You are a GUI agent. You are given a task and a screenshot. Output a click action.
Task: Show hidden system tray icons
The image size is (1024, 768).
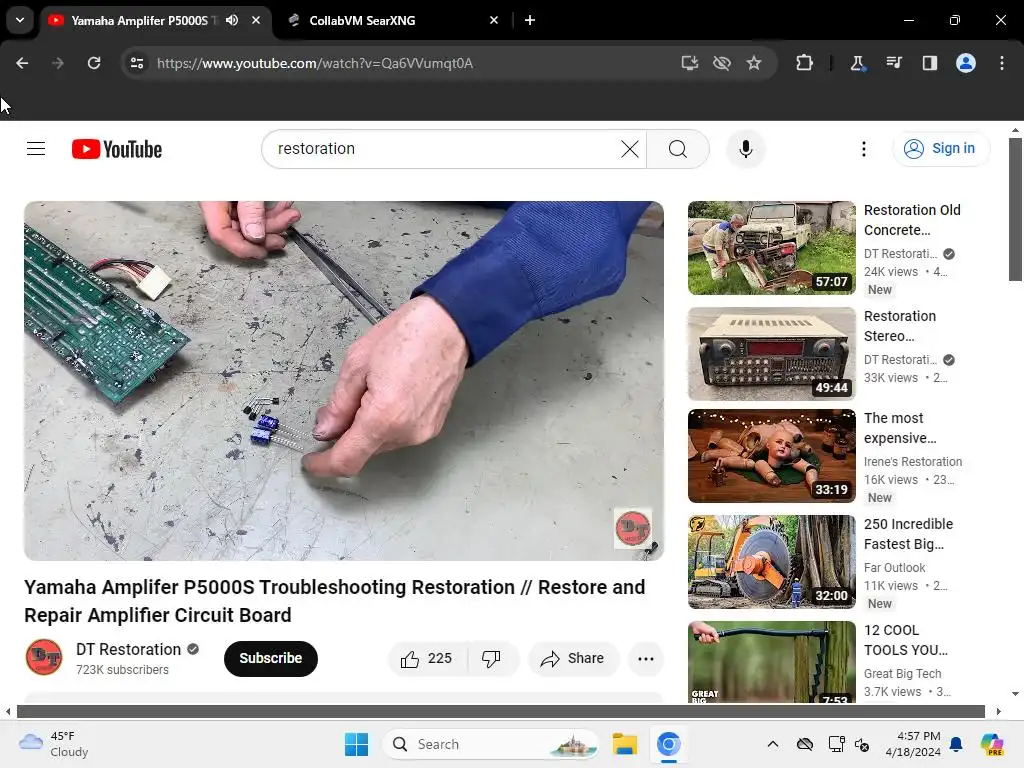[773, 744]
